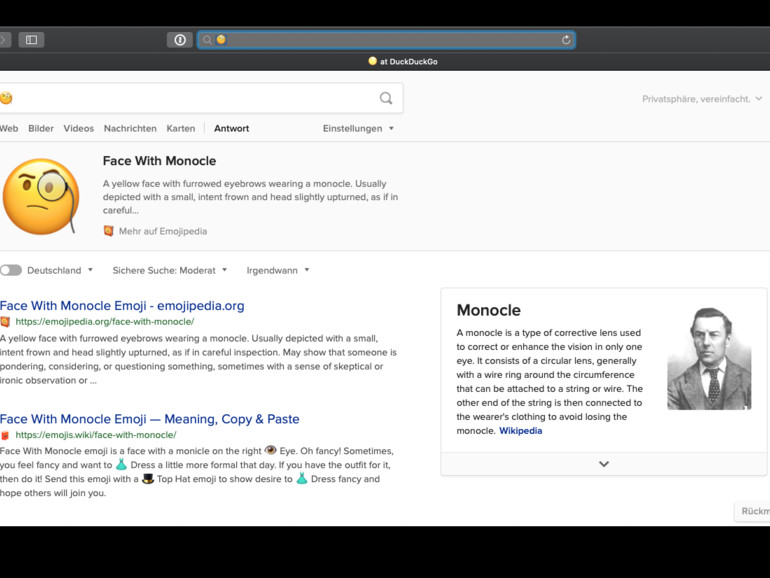Expand the Monocle info box chevron

(x=604, y=464)
